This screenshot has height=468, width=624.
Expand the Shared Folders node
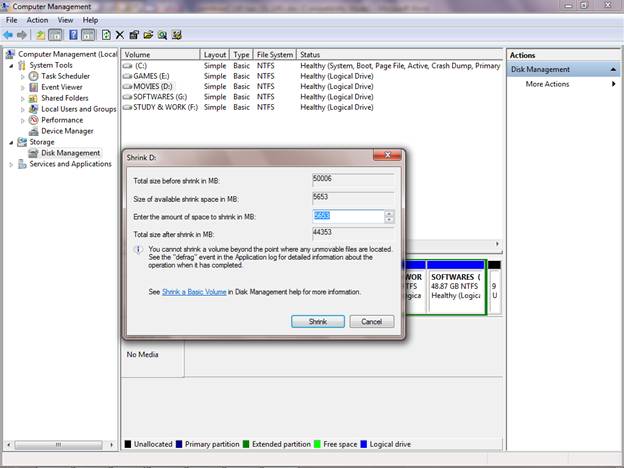[x=23, y=98]
